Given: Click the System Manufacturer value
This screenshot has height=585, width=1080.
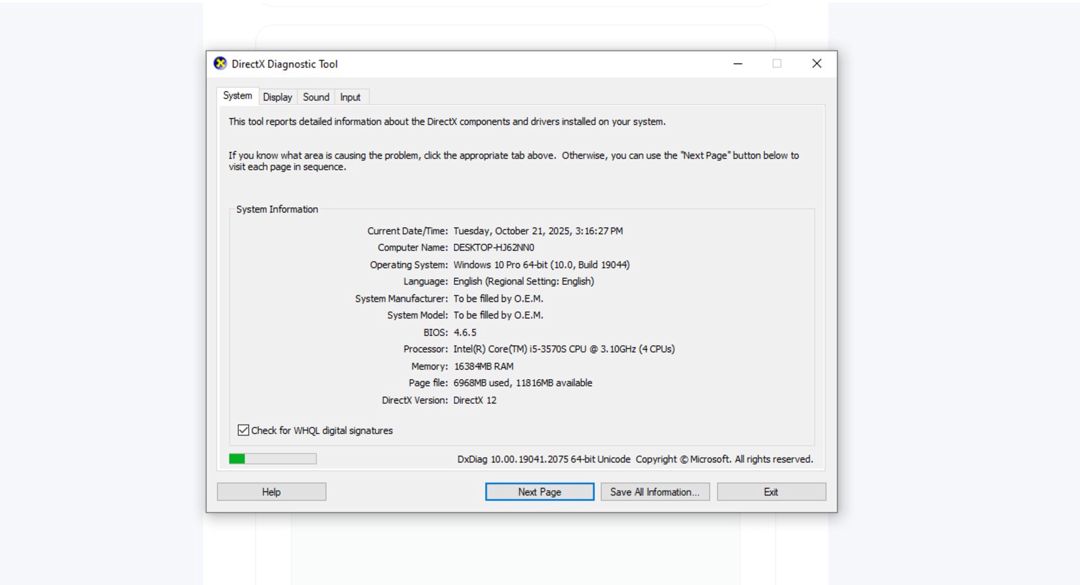Looking at the screenshot, I should pyautogui.click(x=498, y=298).
